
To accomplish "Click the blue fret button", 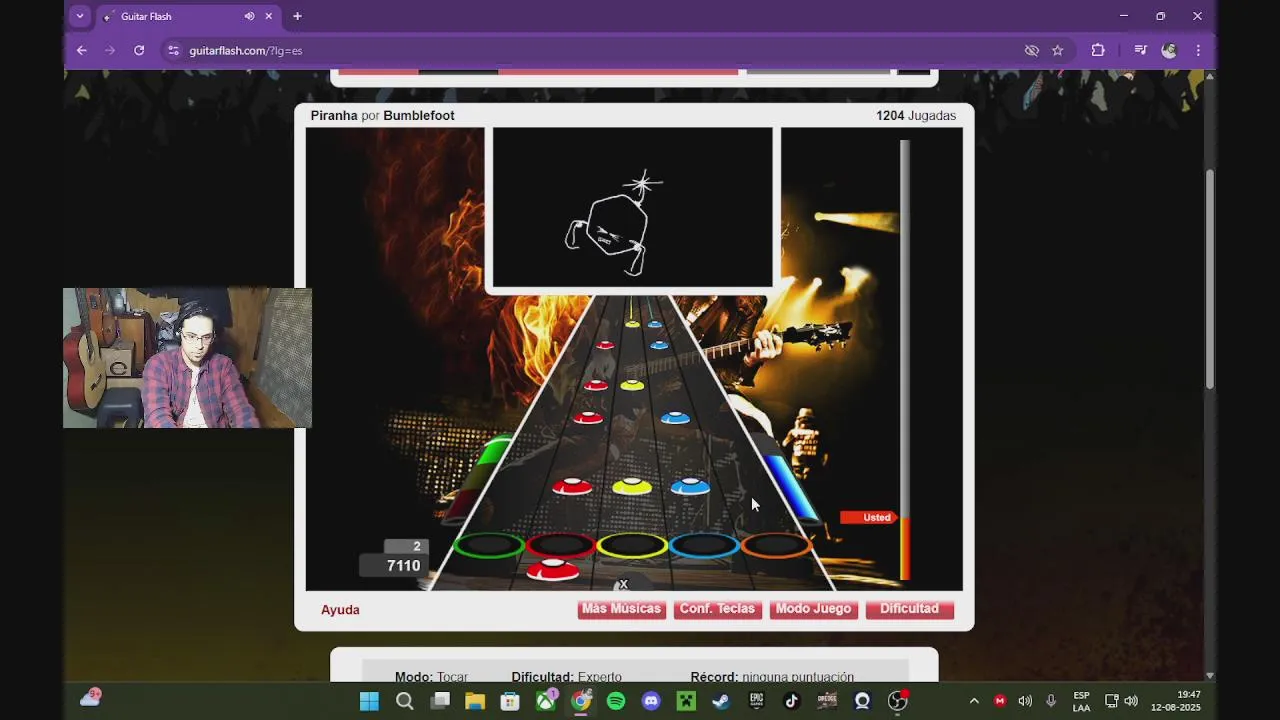I will (704, 545).
